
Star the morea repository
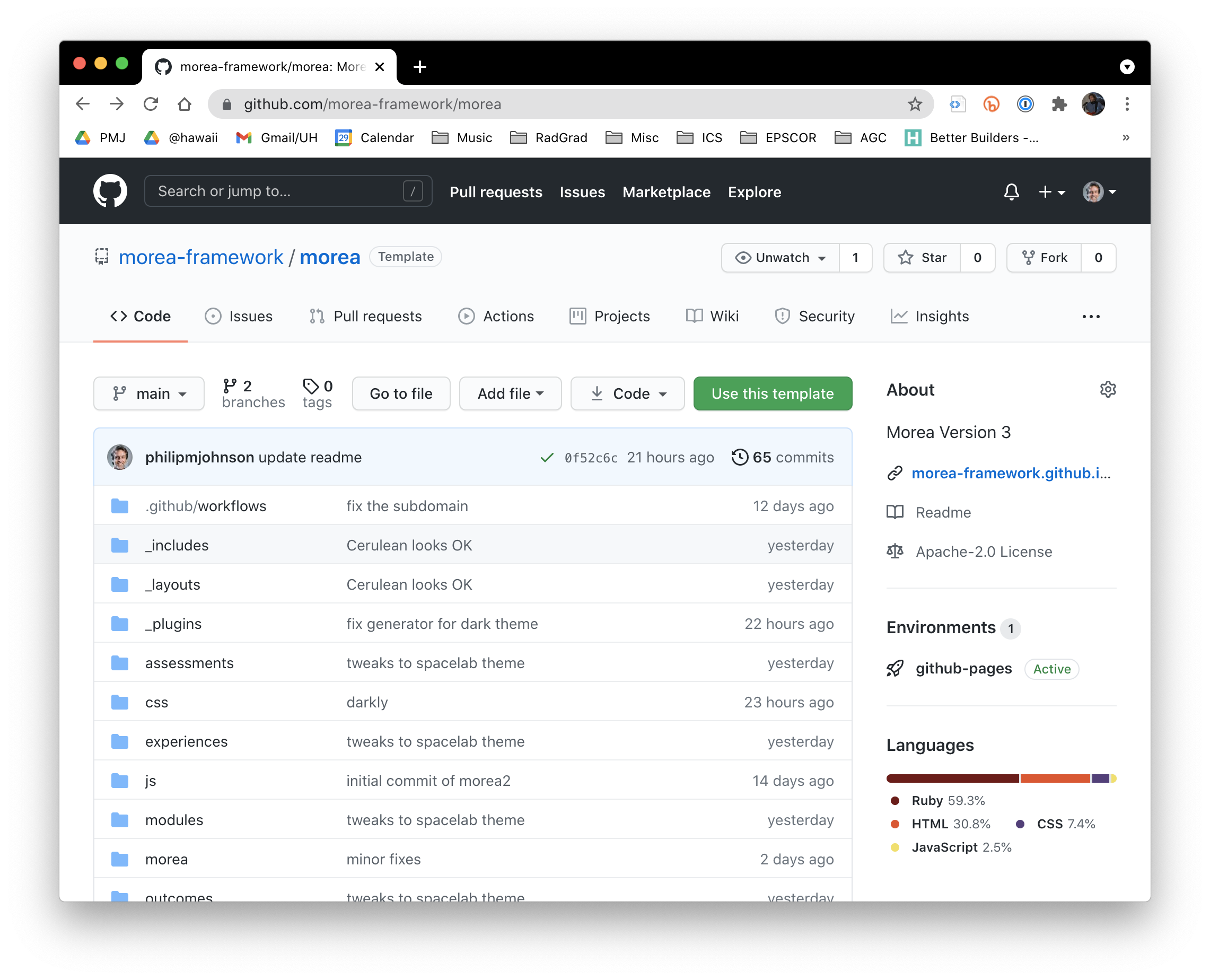[922, 257]
